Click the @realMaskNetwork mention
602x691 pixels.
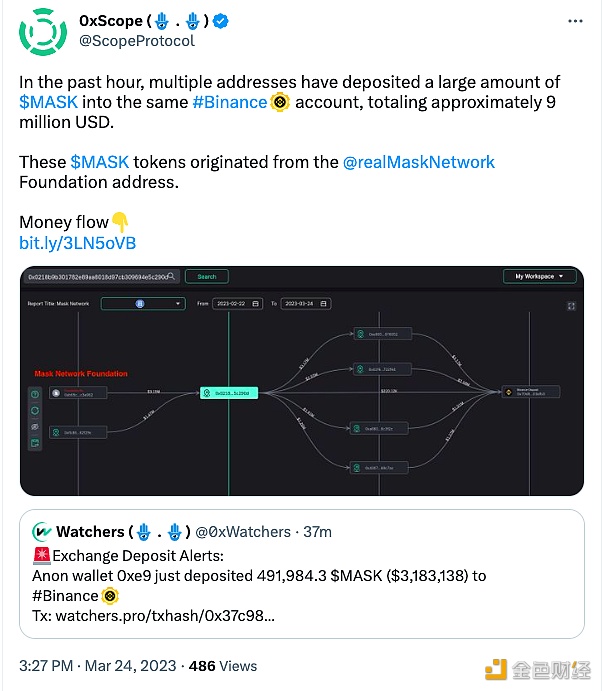(x=418, y=162)
